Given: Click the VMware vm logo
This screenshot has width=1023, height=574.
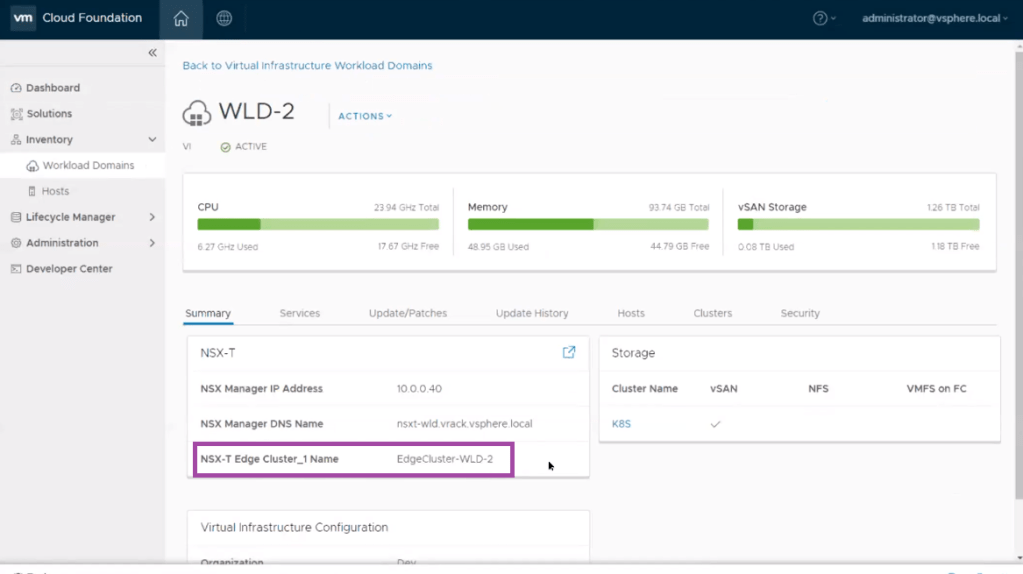Looking at the screenshot, I should 23,18.
